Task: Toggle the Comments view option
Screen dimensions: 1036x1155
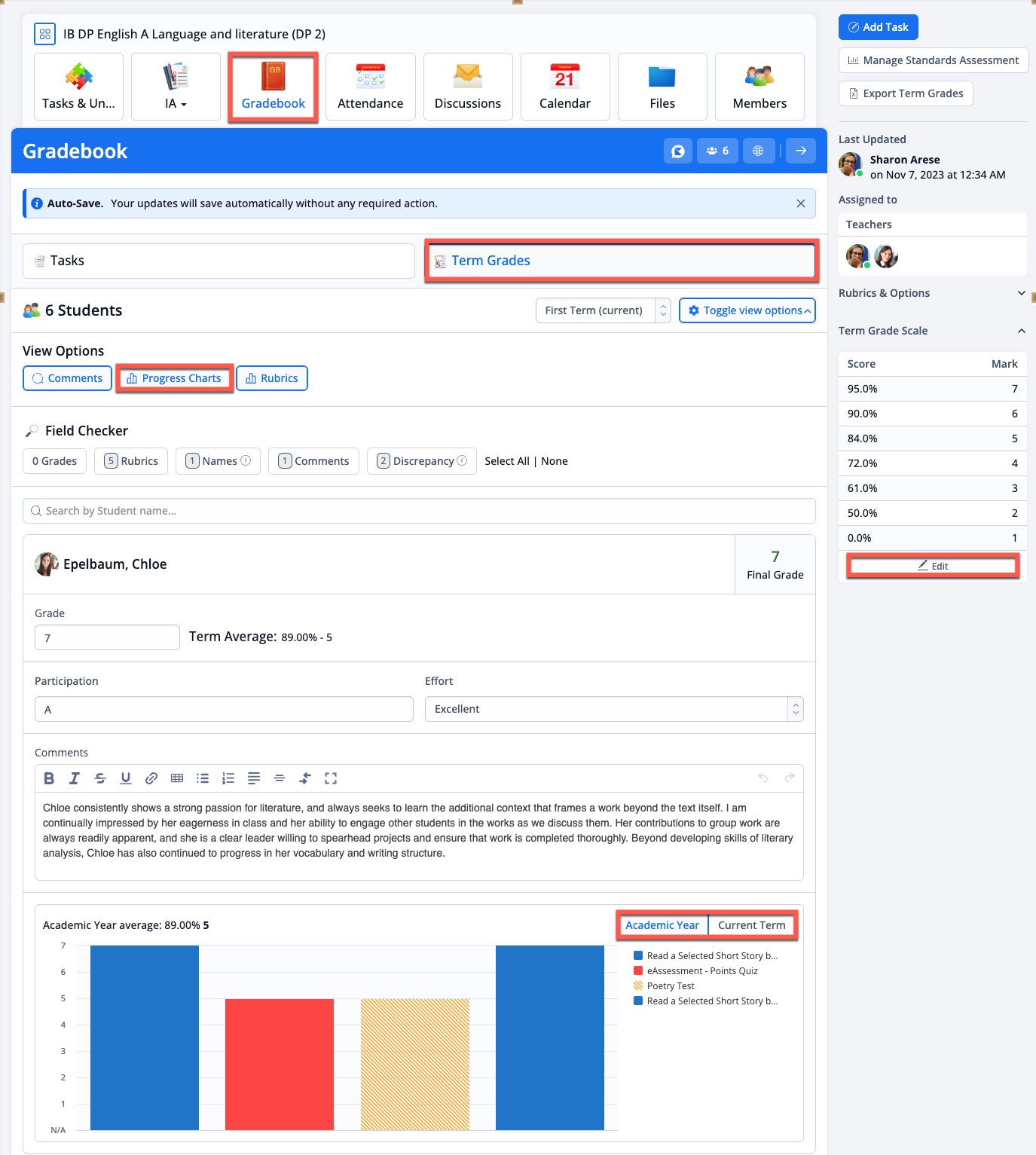Action: [68, 378]
